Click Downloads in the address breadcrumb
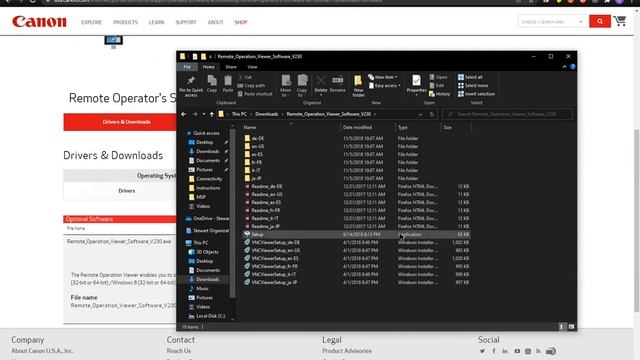This screenshot has width=640, height=360. point(267,114)
